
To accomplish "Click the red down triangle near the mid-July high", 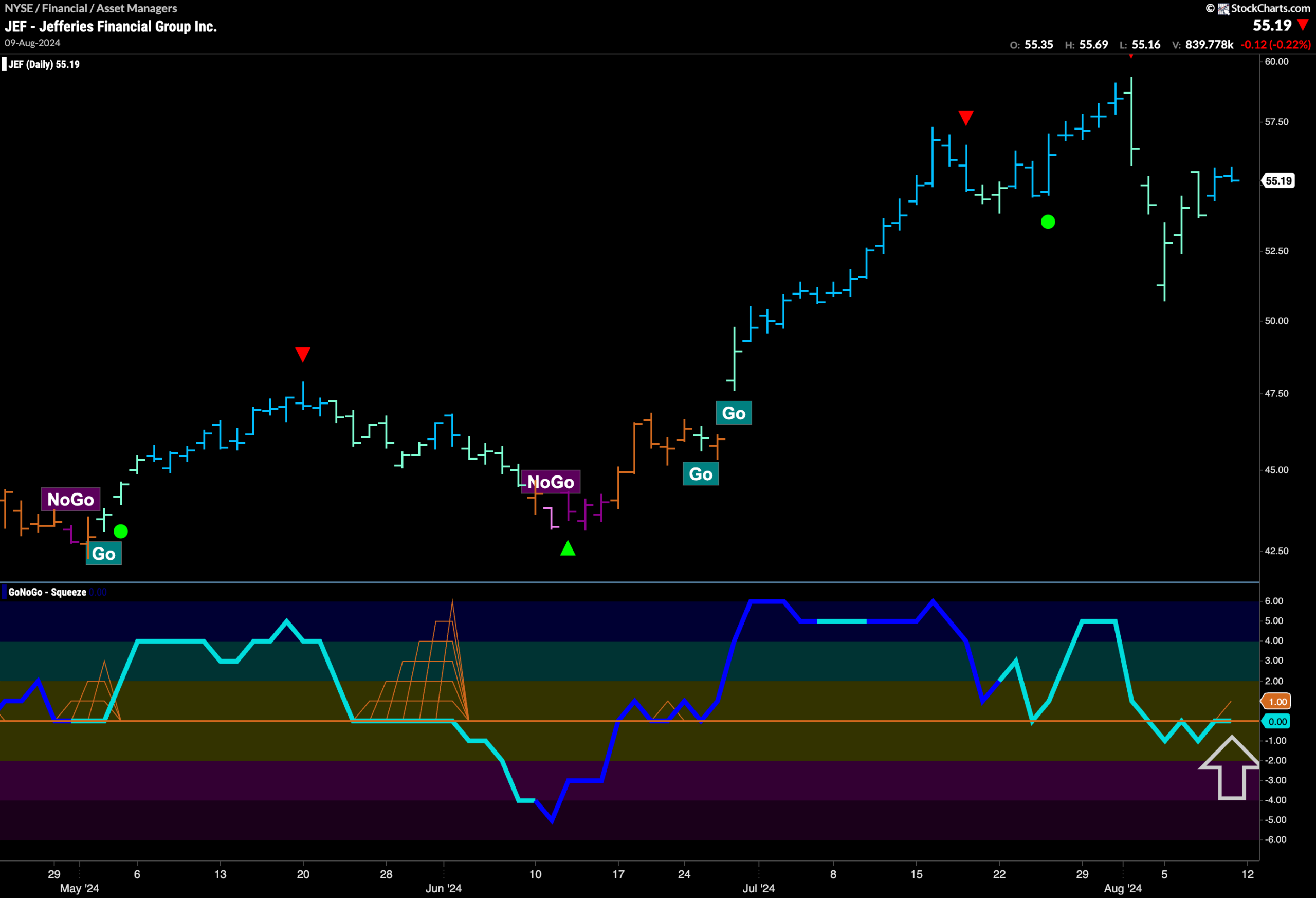I will click(966, 118).
